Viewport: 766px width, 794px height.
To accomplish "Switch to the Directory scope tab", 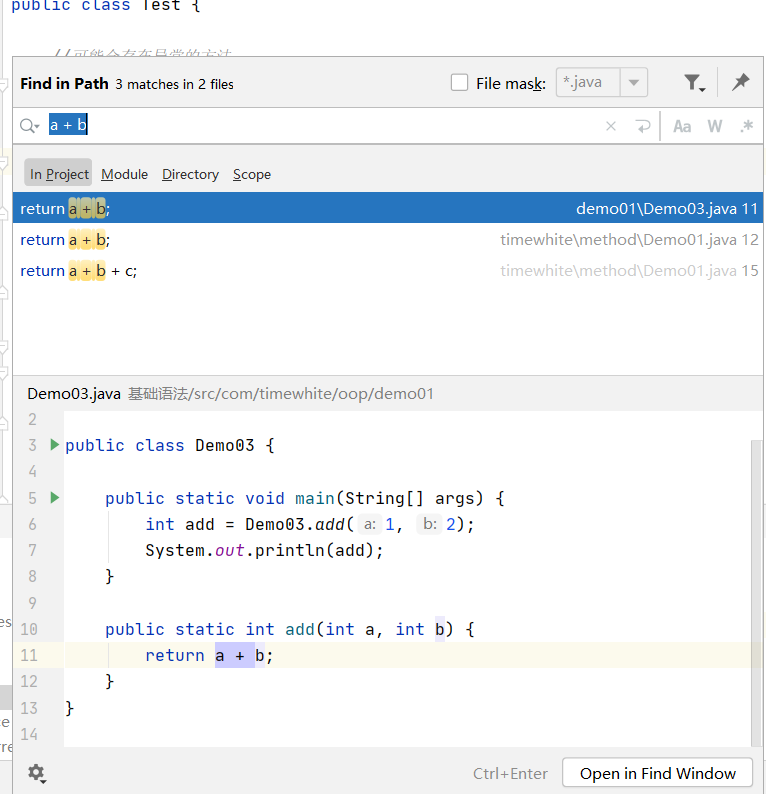I will 190,174.
